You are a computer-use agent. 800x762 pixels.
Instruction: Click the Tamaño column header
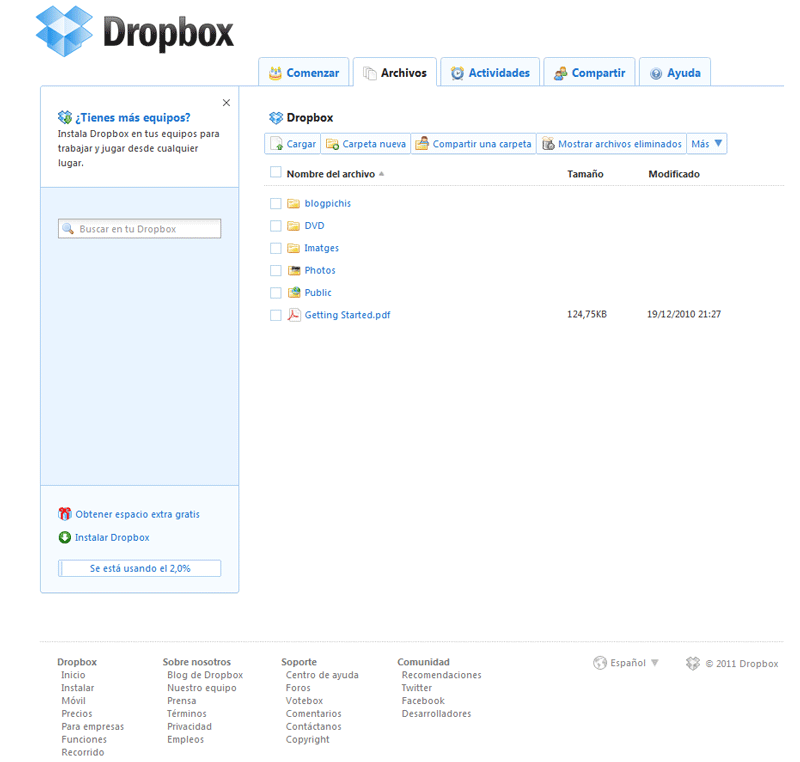click(585, 174)
